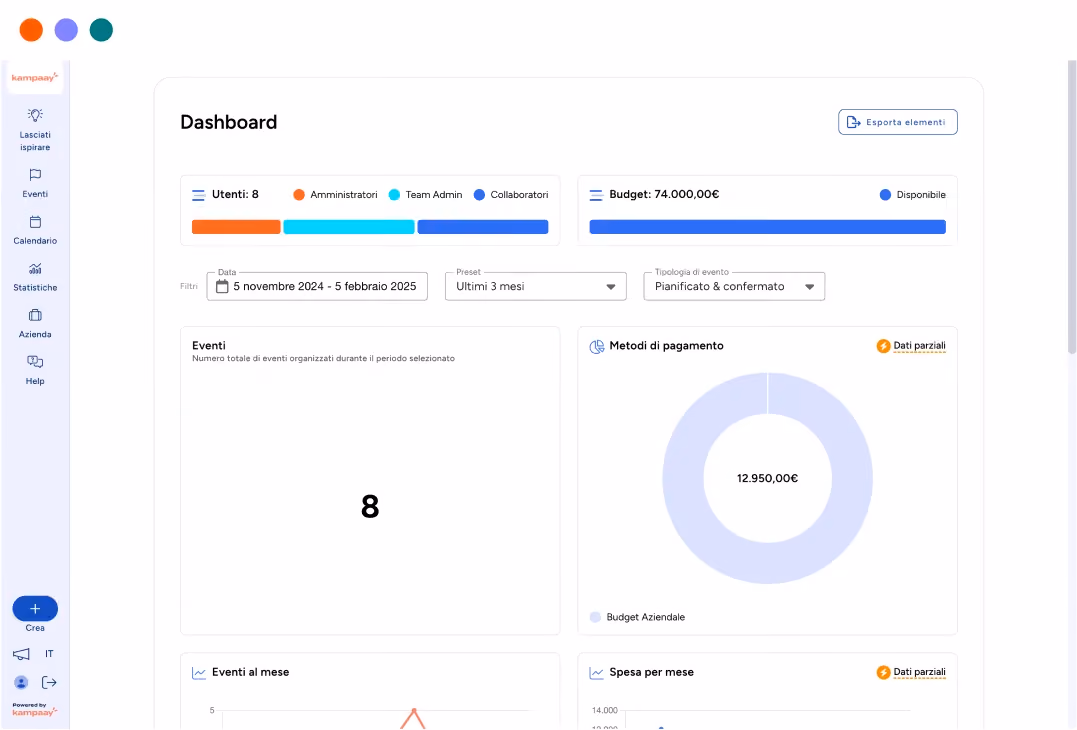This screenshot has height=730, width=1077.
Task: Open the Help chat sidebar item
Action: click(x=35, y=369)
